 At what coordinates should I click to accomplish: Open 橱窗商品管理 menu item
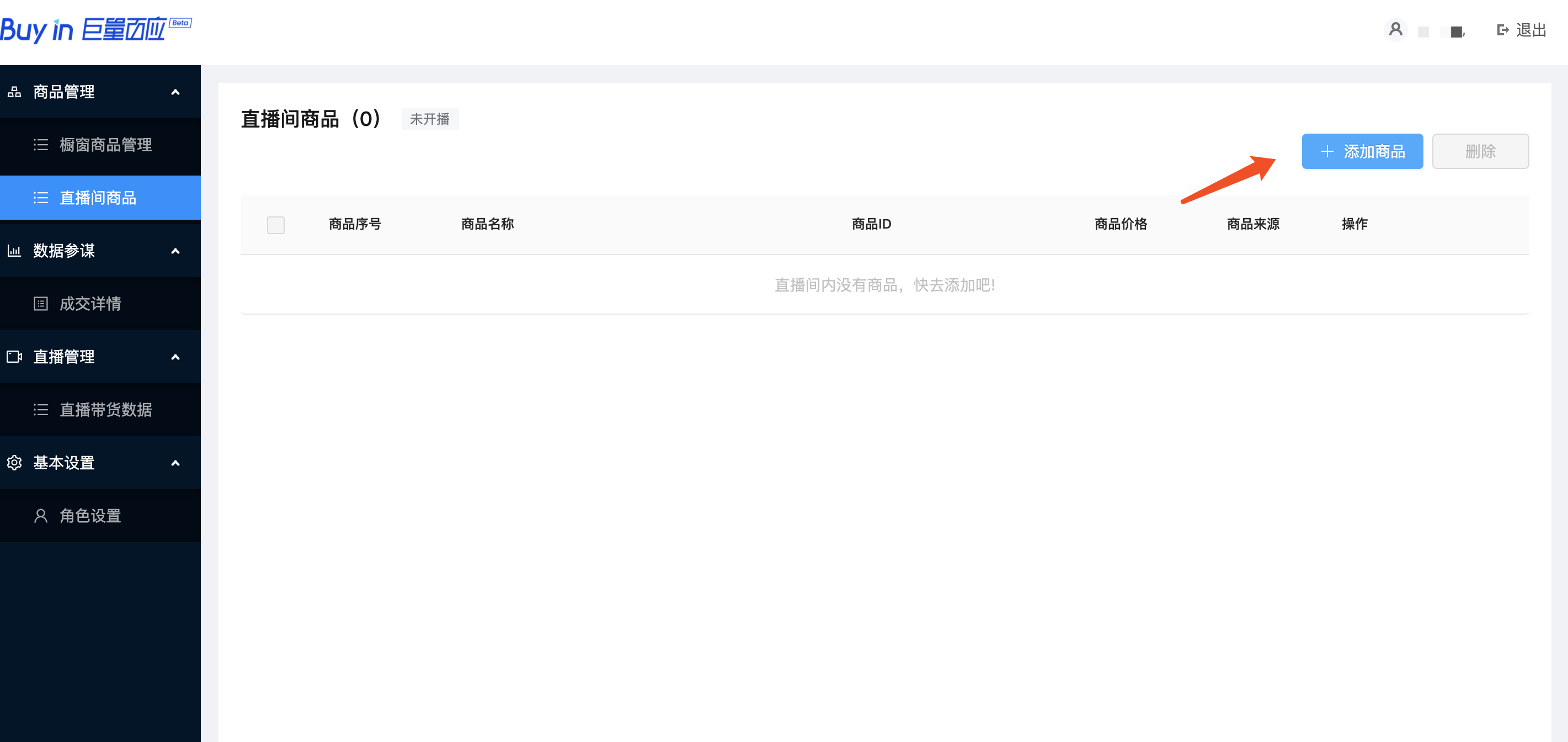click(105, 145)
